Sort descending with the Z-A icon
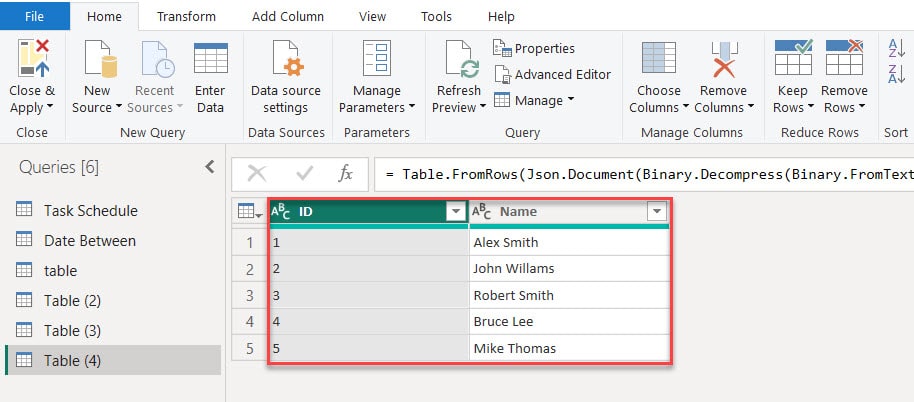 (896, 74)
